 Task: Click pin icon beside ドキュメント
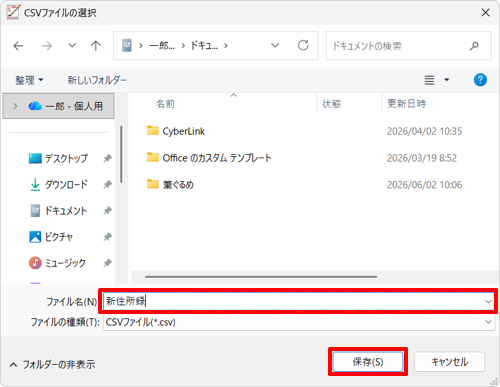tap(107, 211)
